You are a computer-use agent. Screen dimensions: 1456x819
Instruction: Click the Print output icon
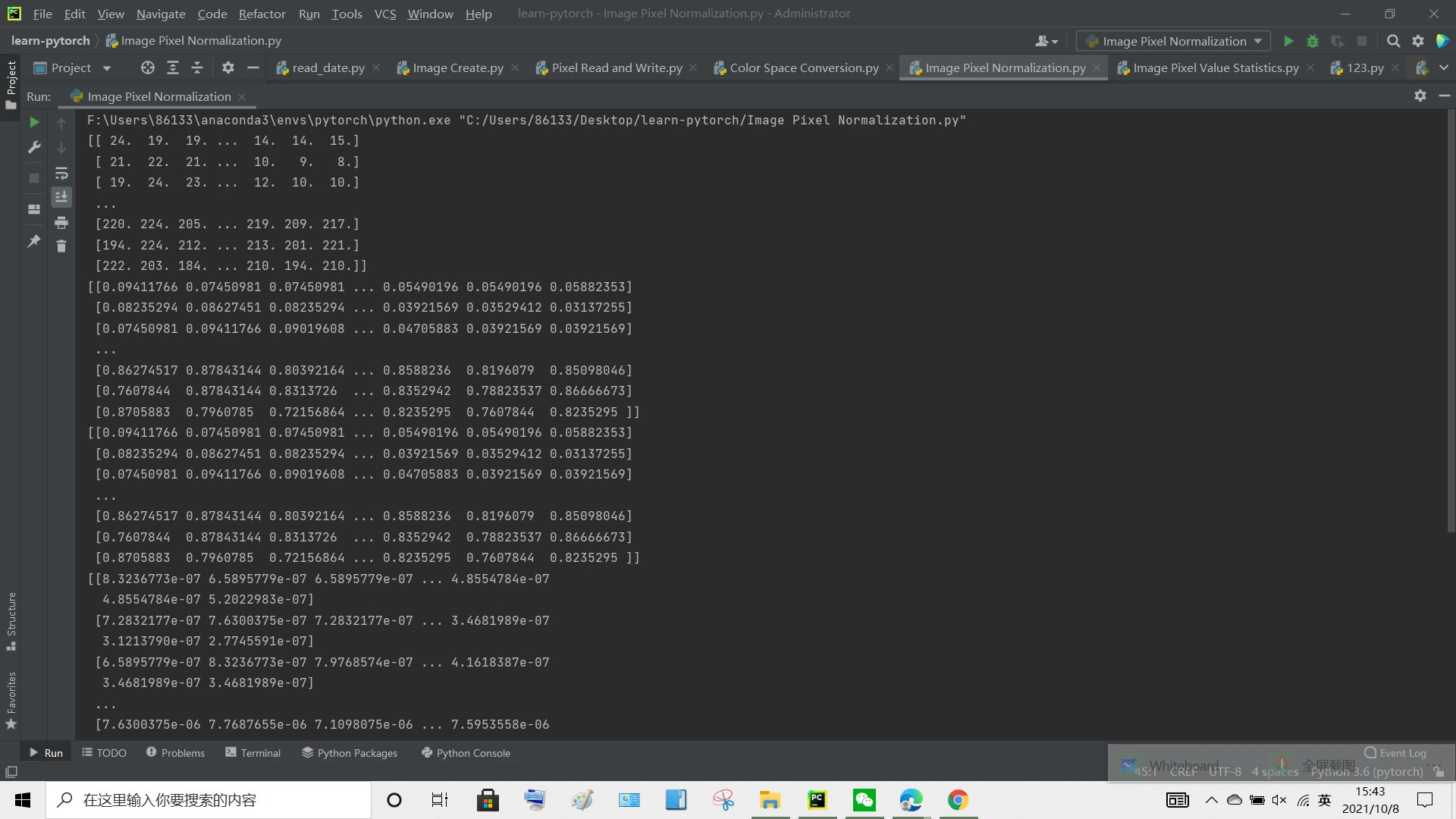[x=61, y=222]
